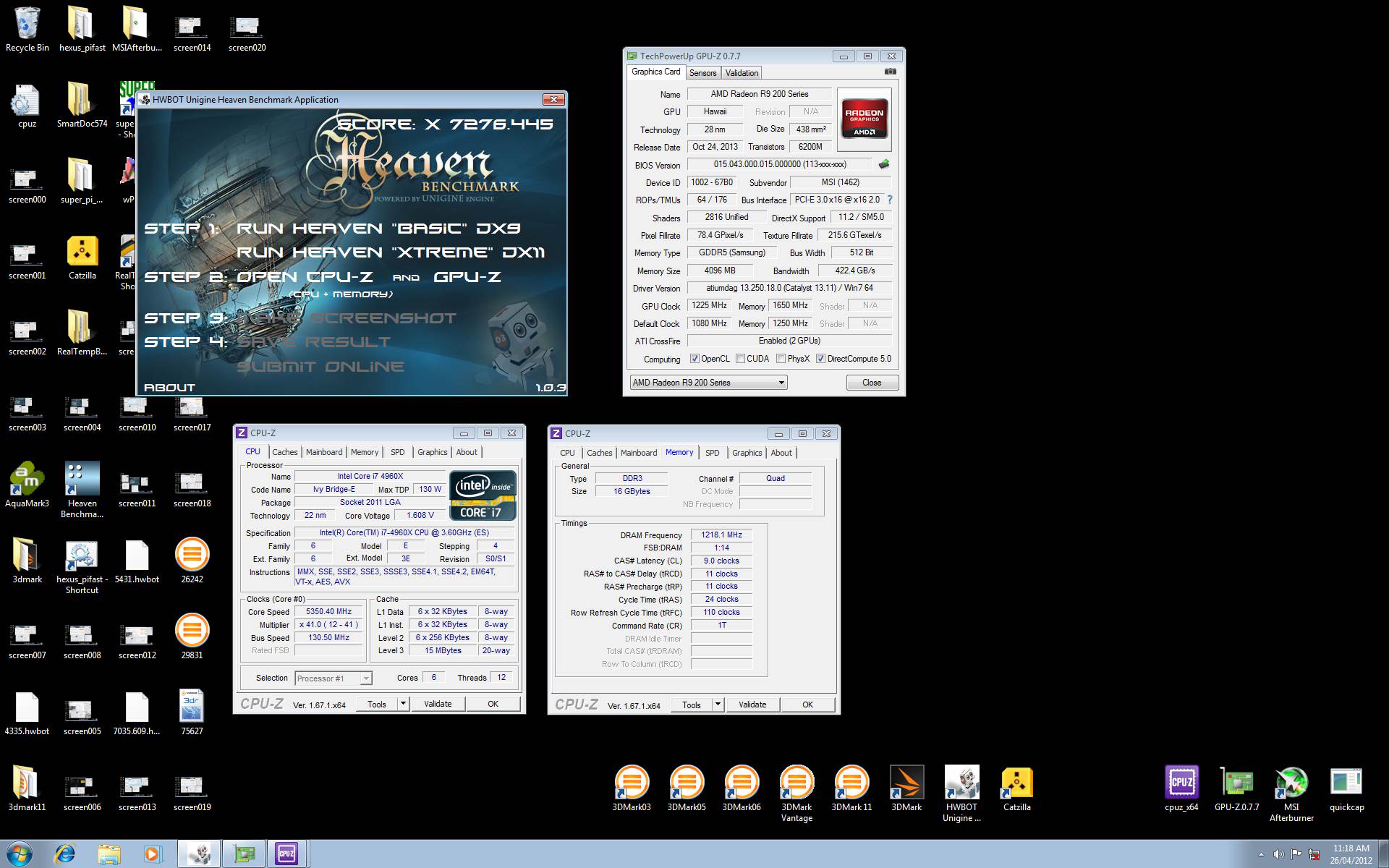1389x868 pixels.
Task: Open the 5431.hwbot file
Action: (137, 561)
